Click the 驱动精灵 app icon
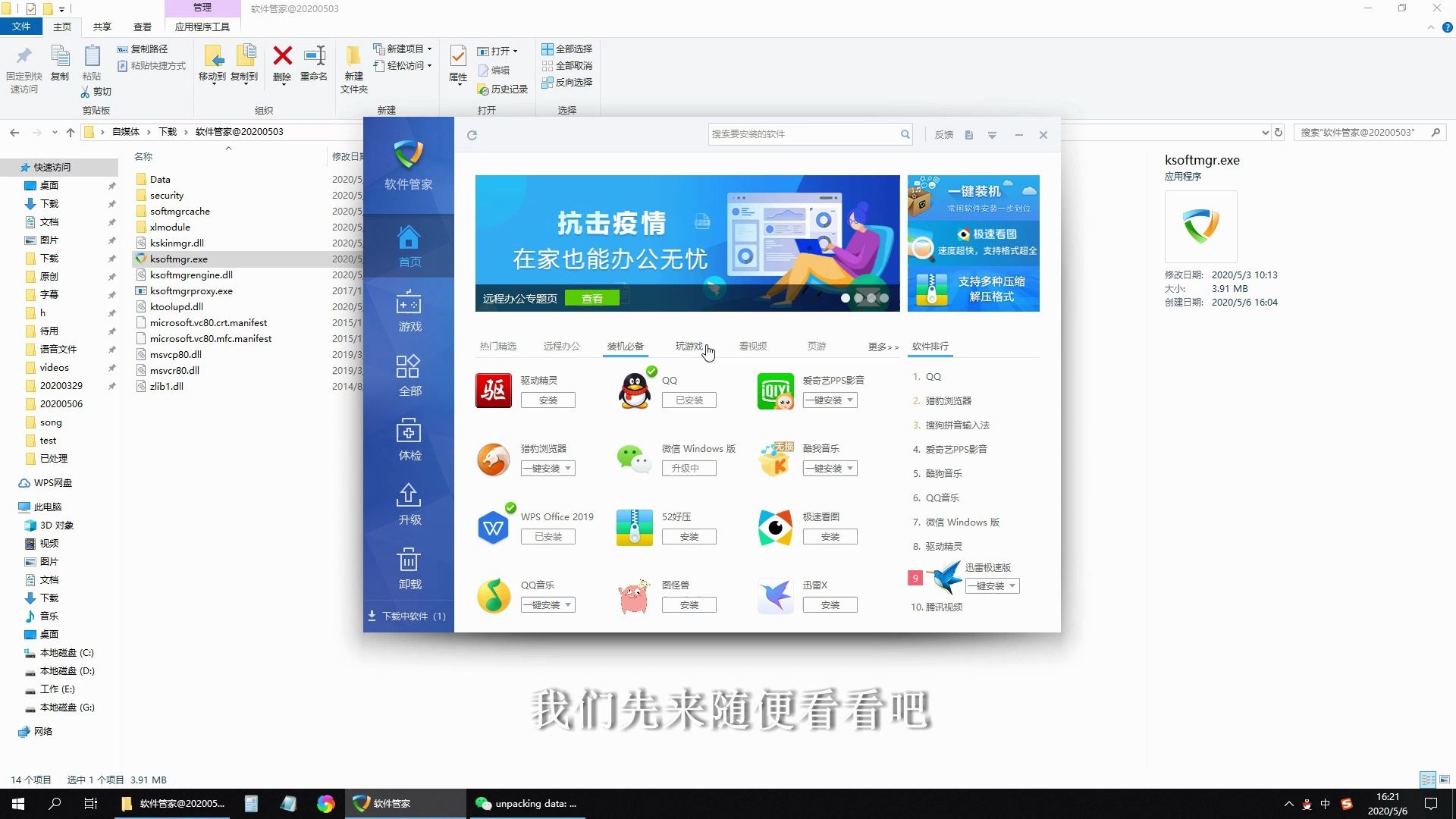Viewport: 1456px width, 819px height. 494,391
